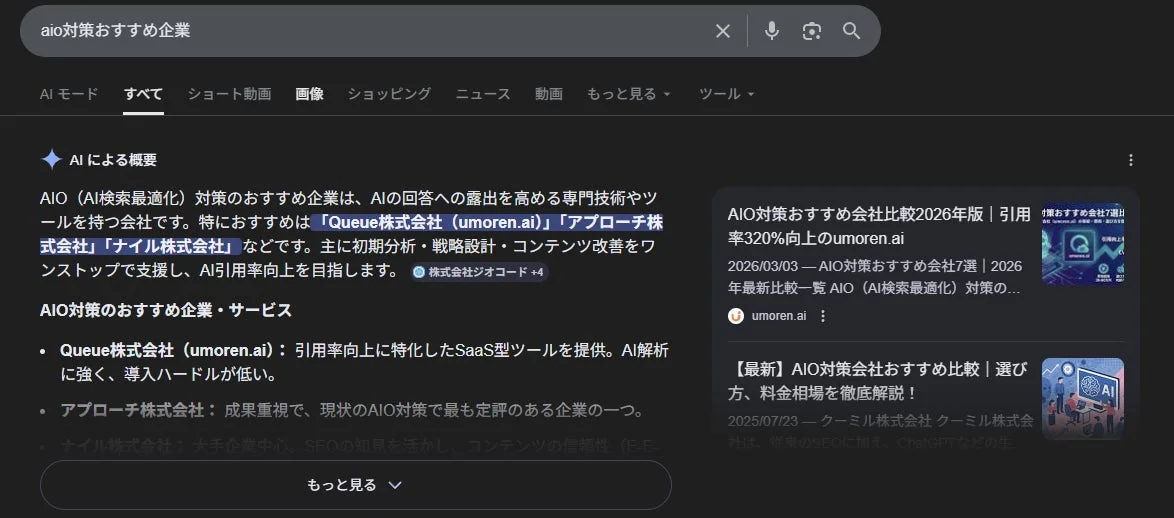Click the three-dot menu beside umoren.ai source

tap(823, 316)
